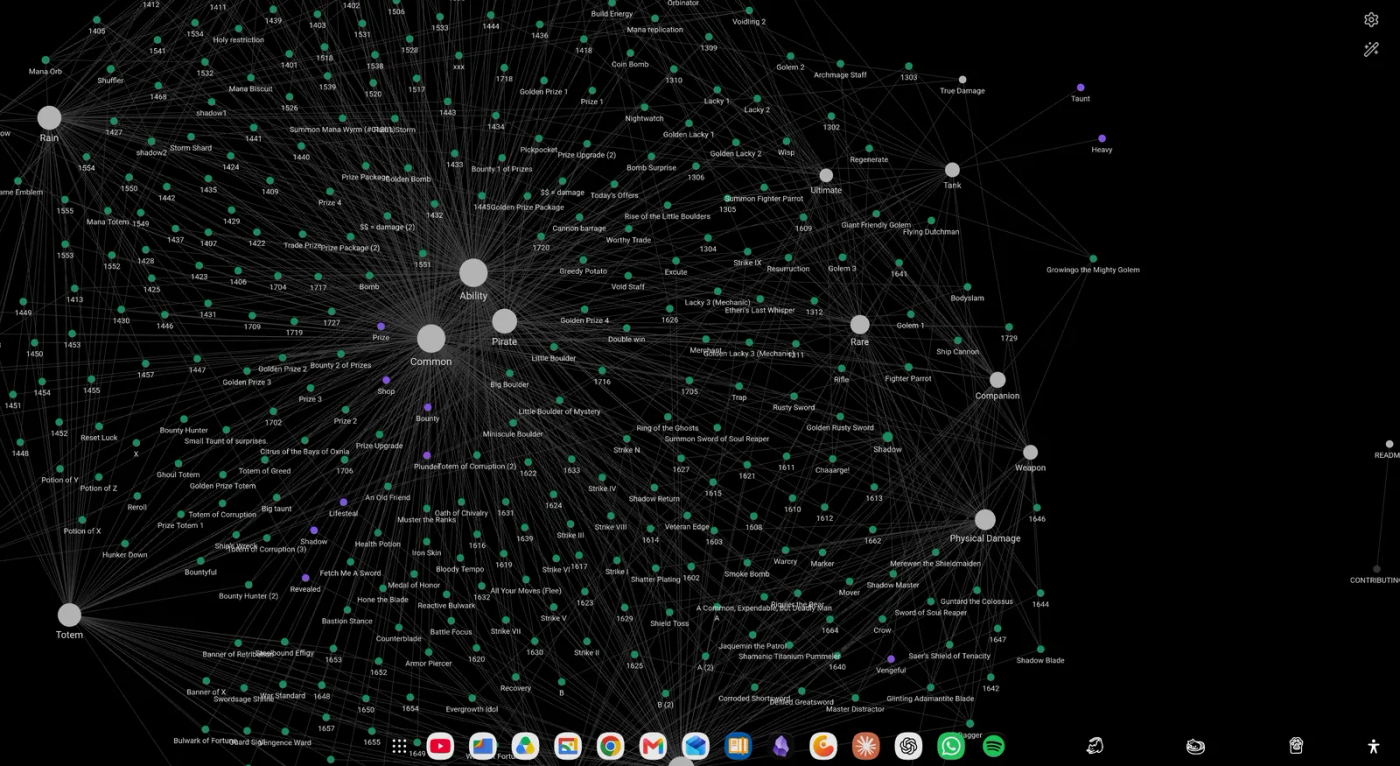Screen dimensions: 1400x766
Task: Select the Ultimate graph node
Action: click(x=826, y=175)
